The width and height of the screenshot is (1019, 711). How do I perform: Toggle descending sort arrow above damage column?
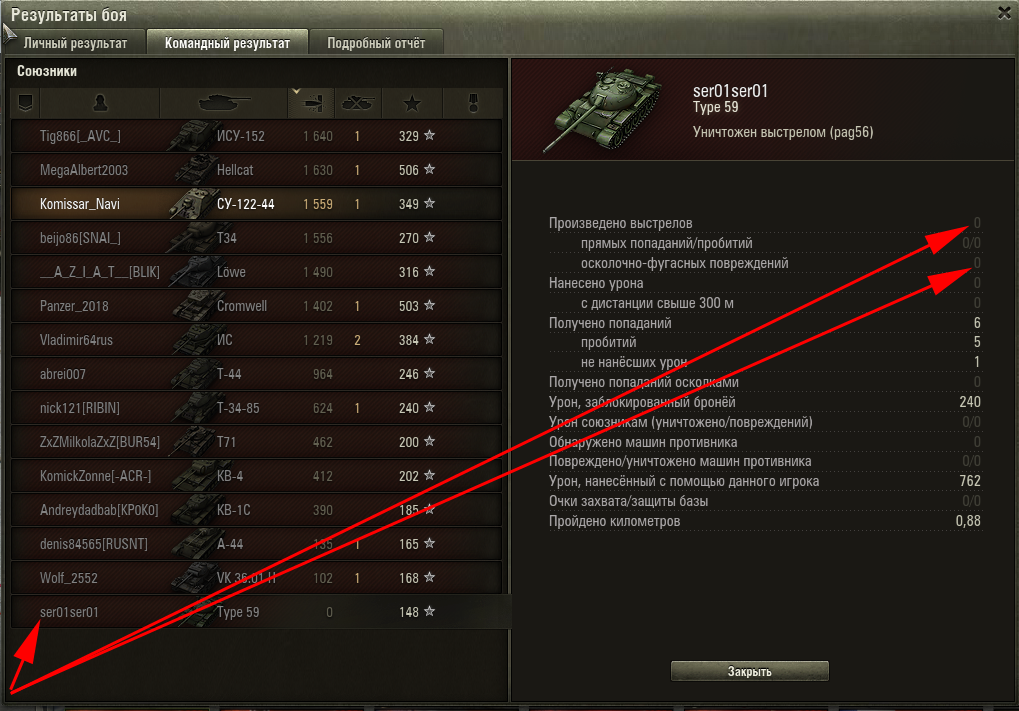click(296, 92)
